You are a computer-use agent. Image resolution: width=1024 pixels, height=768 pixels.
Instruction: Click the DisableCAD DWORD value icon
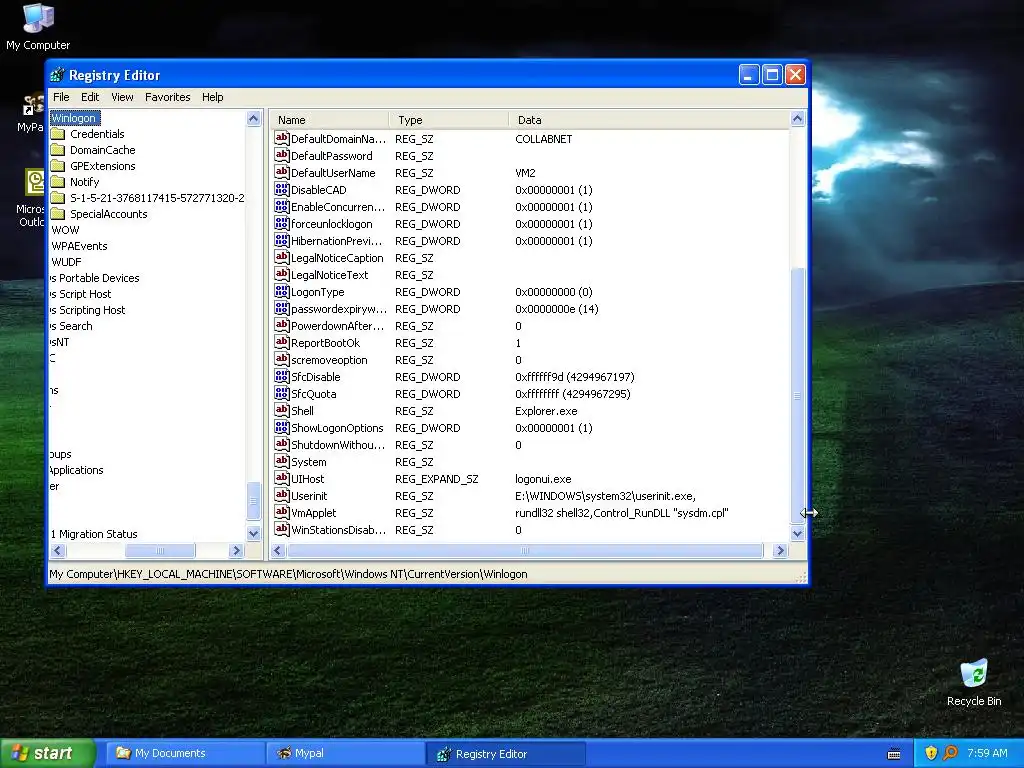[x=281, y=189]
